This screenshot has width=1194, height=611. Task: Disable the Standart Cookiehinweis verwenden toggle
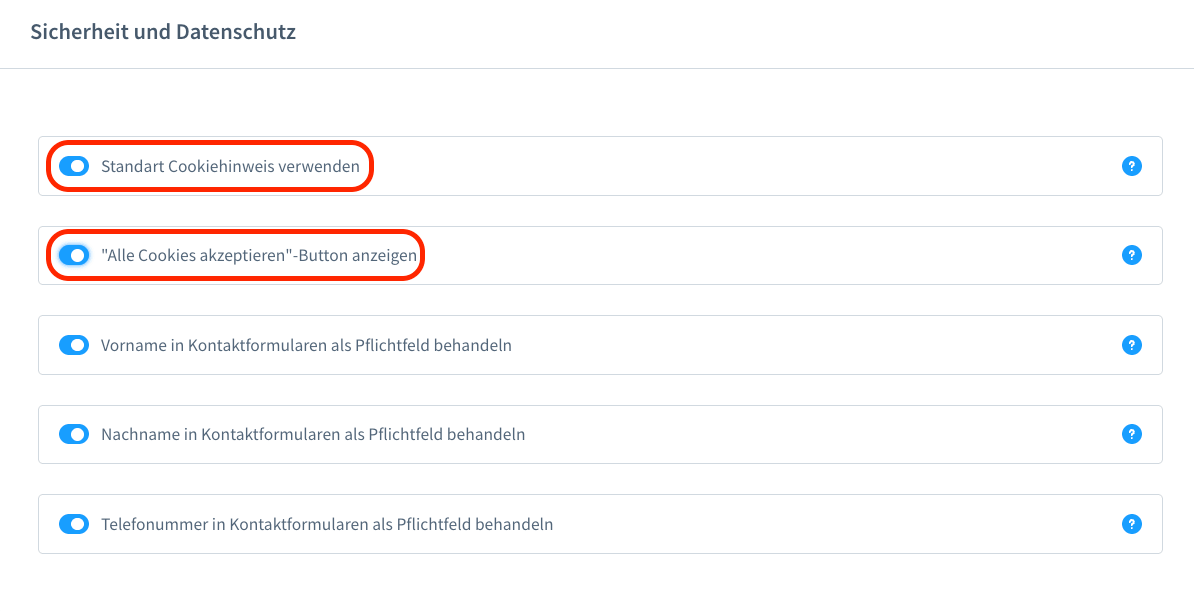[x=74, y=166]
